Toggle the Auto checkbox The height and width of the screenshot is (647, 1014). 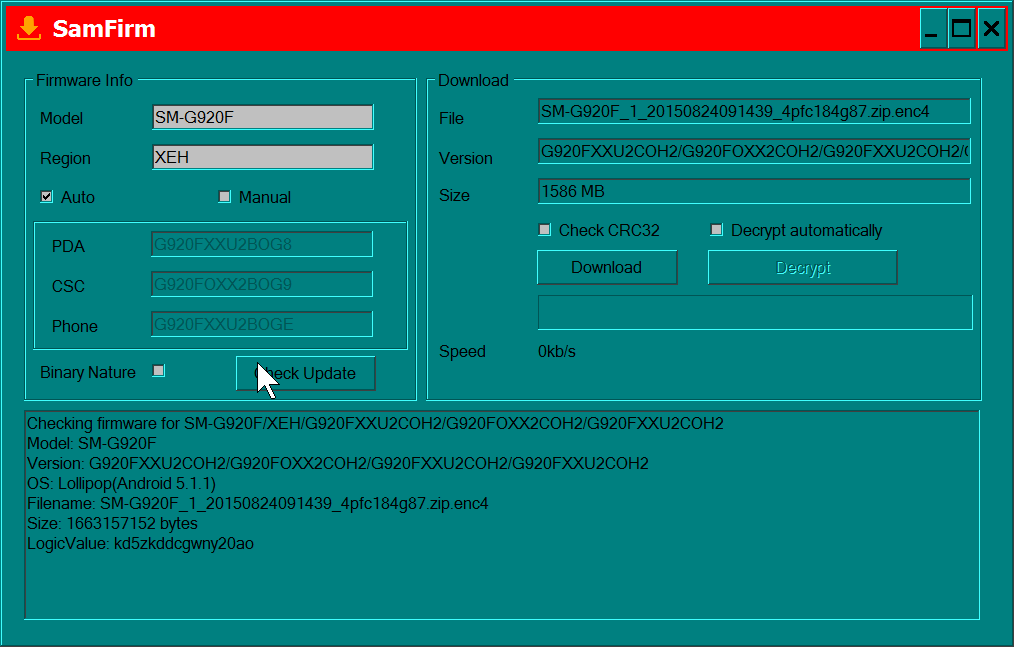click(x=47, y=197)
